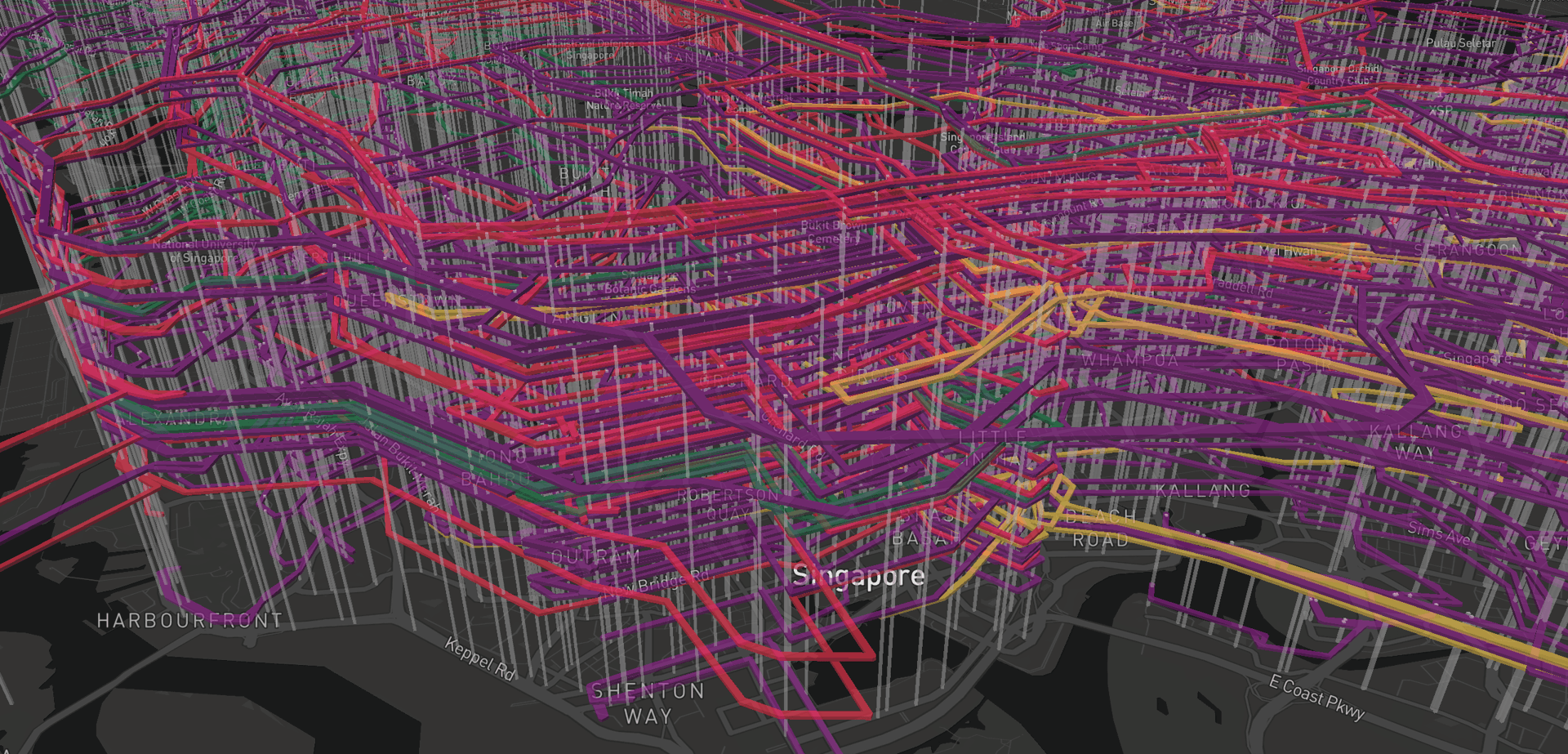Click the HARBOURFRONT map label

(x=189, y=621)
